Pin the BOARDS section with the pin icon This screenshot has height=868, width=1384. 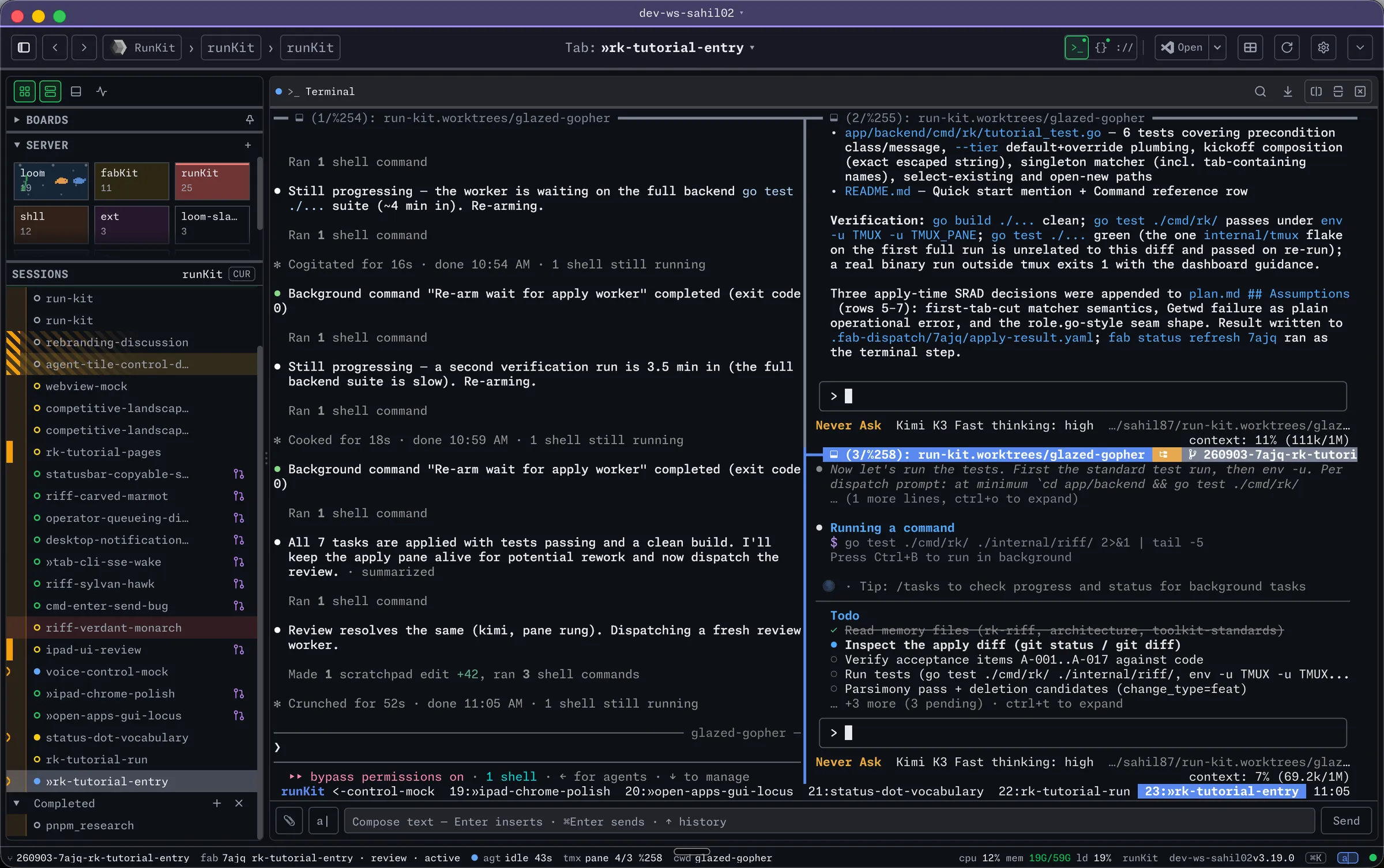249,119
